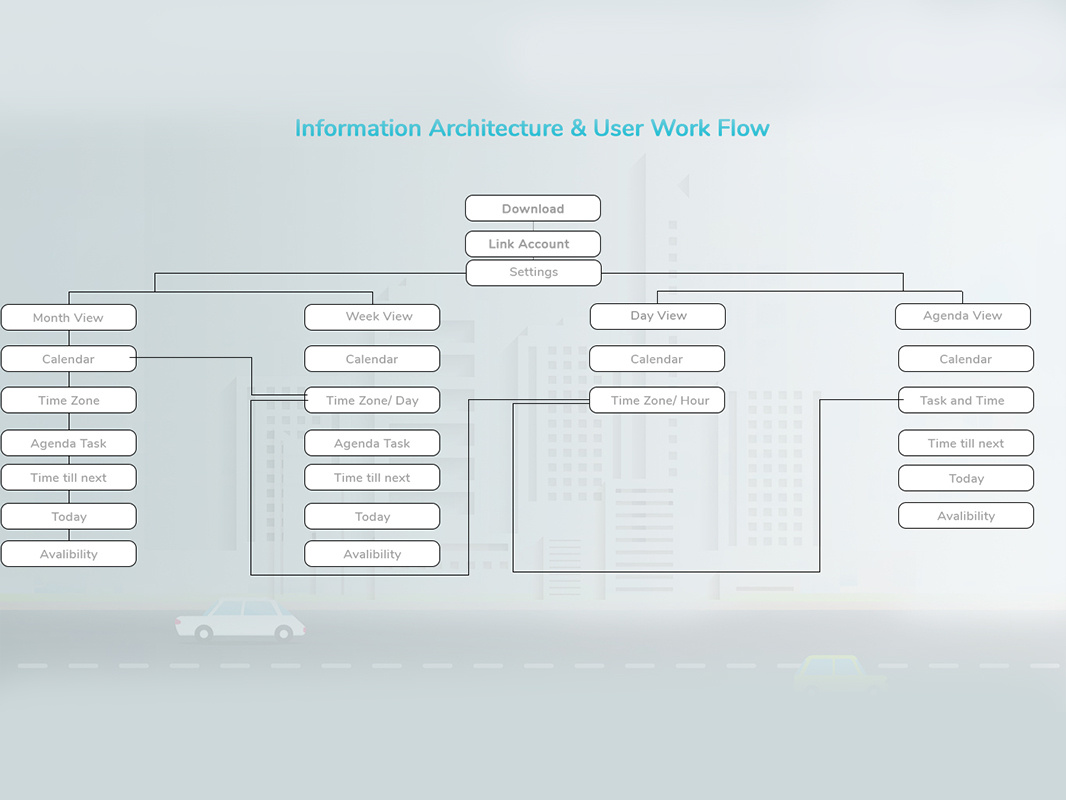Screen dimensions: 1066x800
Task: Open Calendar under Agenda View
Action: coord(965,358)
